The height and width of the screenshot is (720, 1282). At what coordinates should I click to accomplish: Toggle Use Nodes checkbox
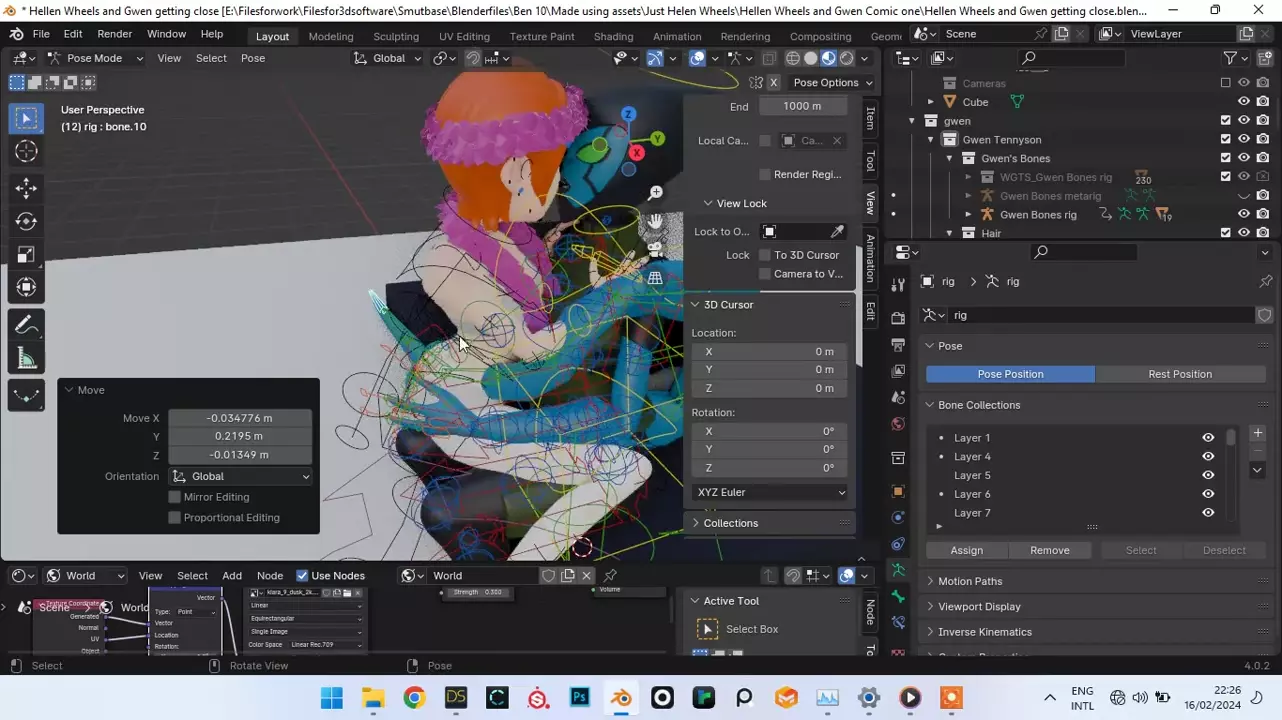[x=302, y=576]
